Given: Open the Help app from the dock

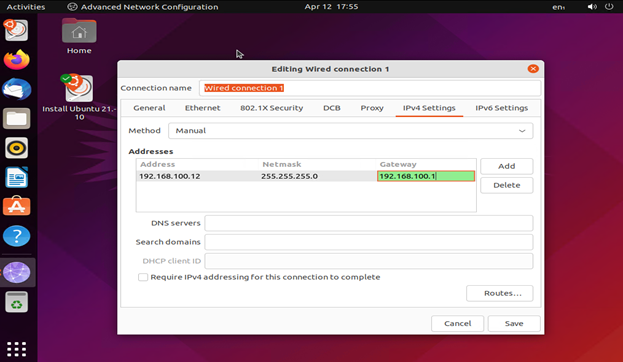Looking at the screenshot, I should click(x=16, y=236).
